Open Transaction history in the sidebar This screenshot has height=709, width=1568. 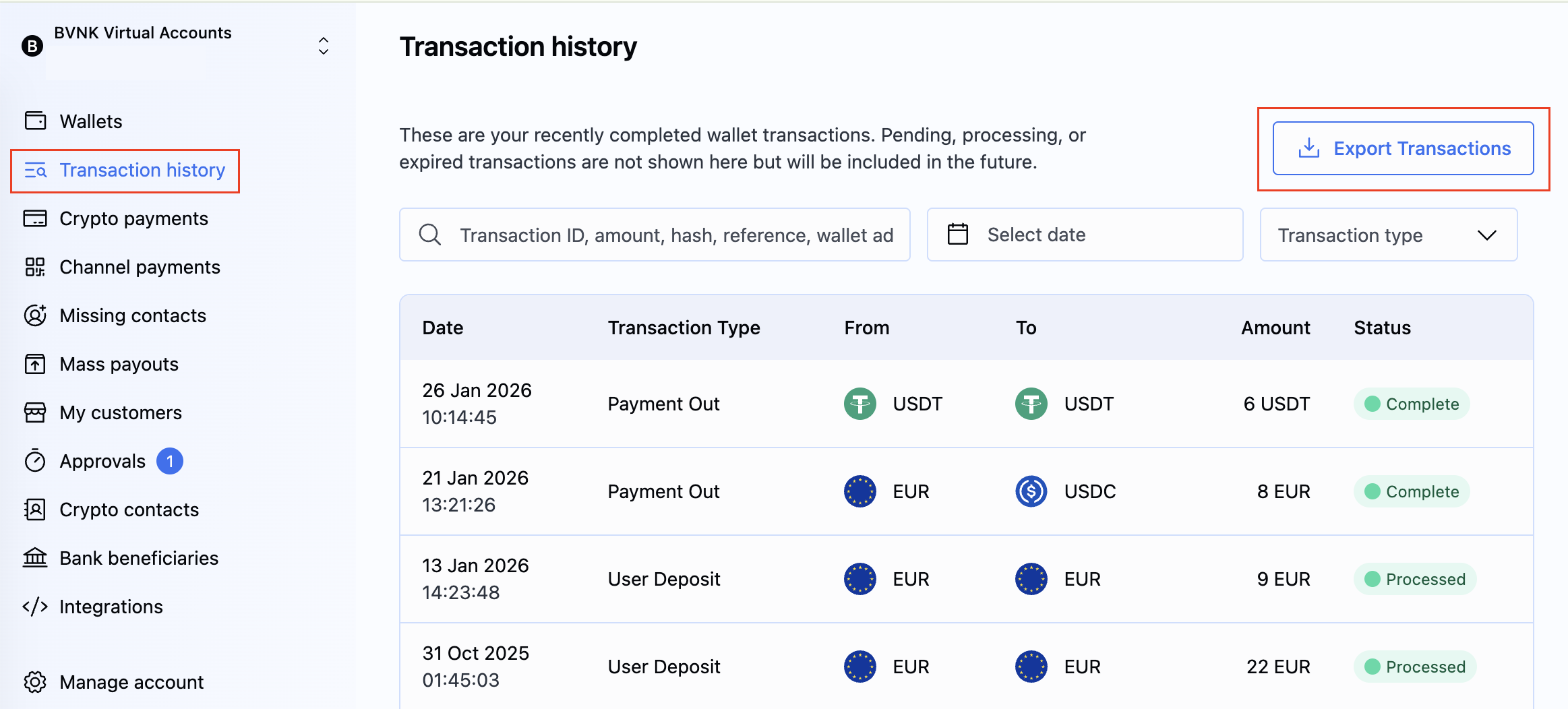142,171
